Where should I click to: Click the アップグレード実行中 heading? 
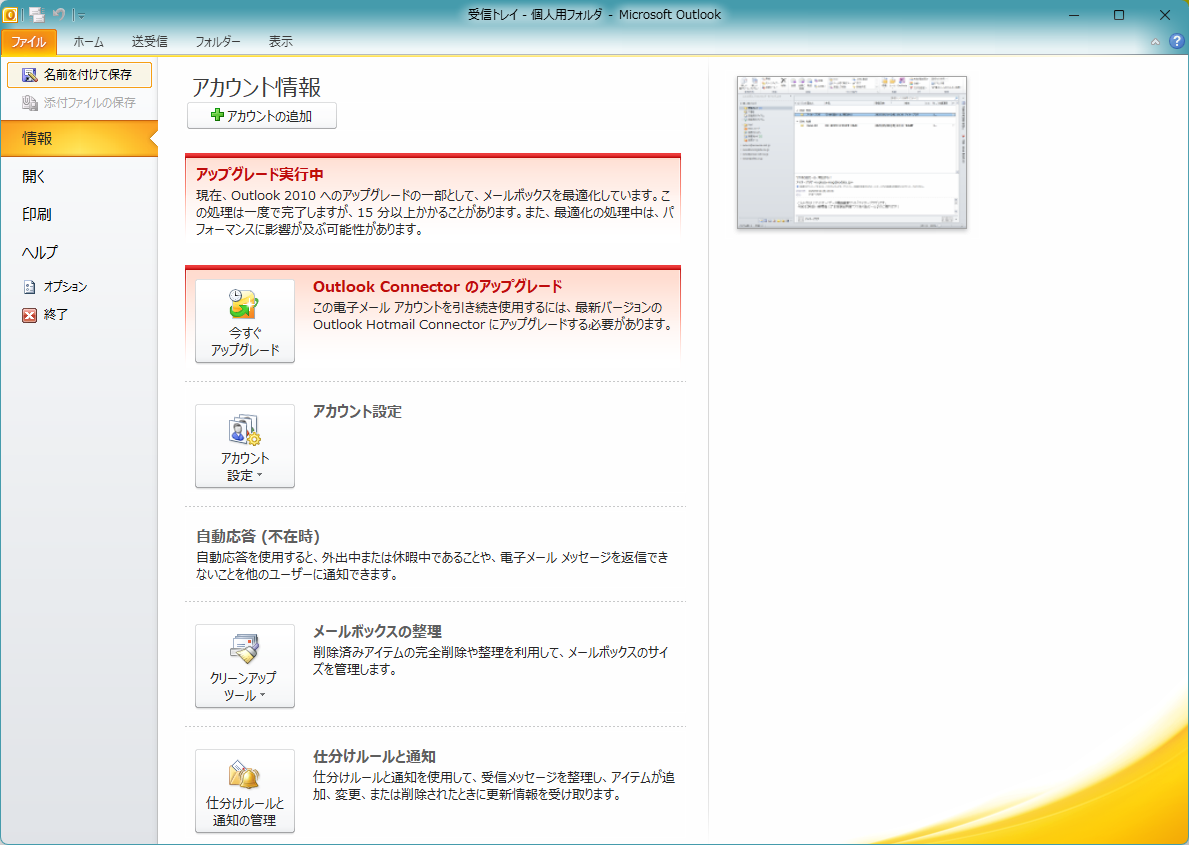(260, 174)
